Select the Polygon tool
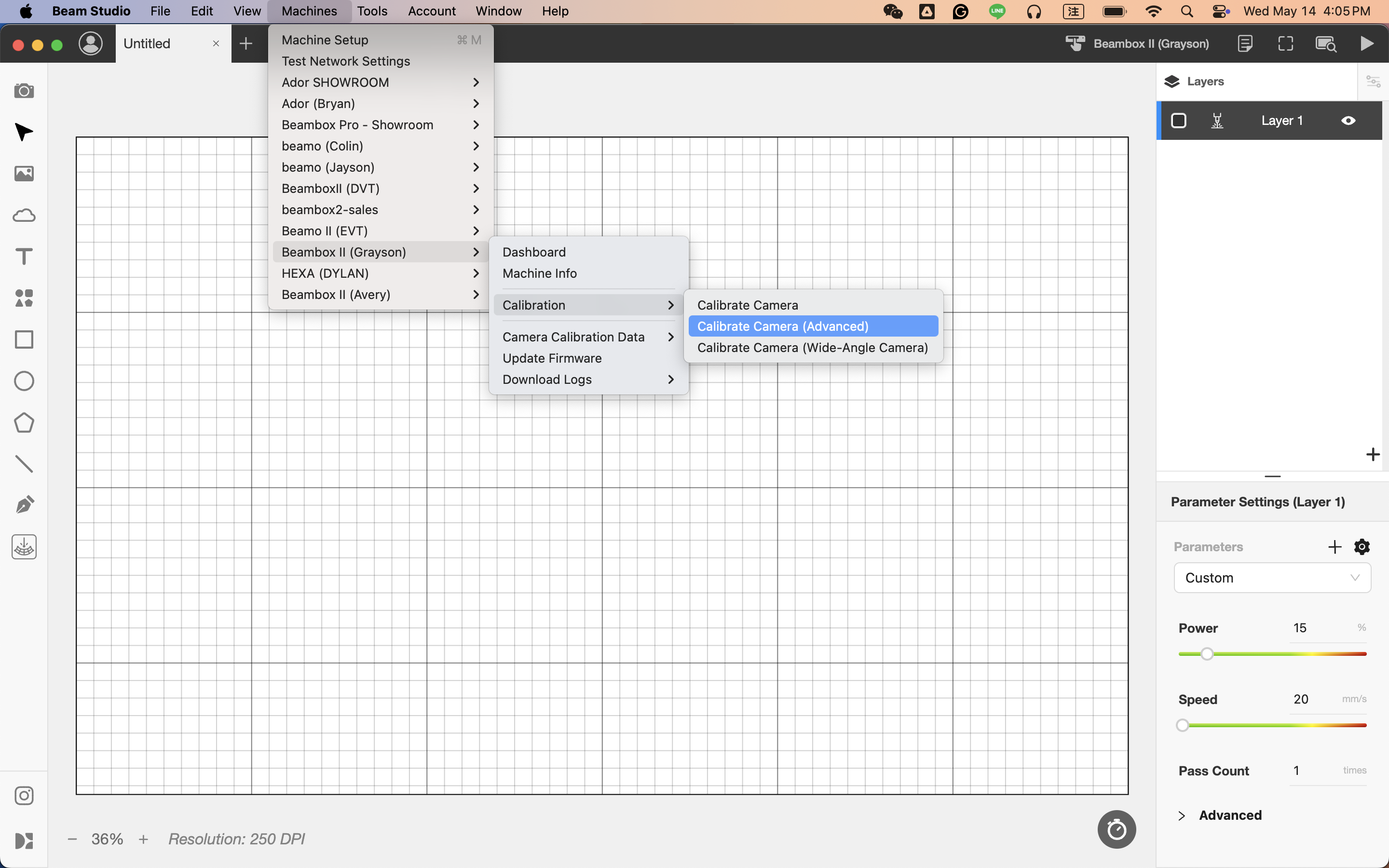Screen dimensions: 1389x868 pyautogui.click(x=24, y=422)
